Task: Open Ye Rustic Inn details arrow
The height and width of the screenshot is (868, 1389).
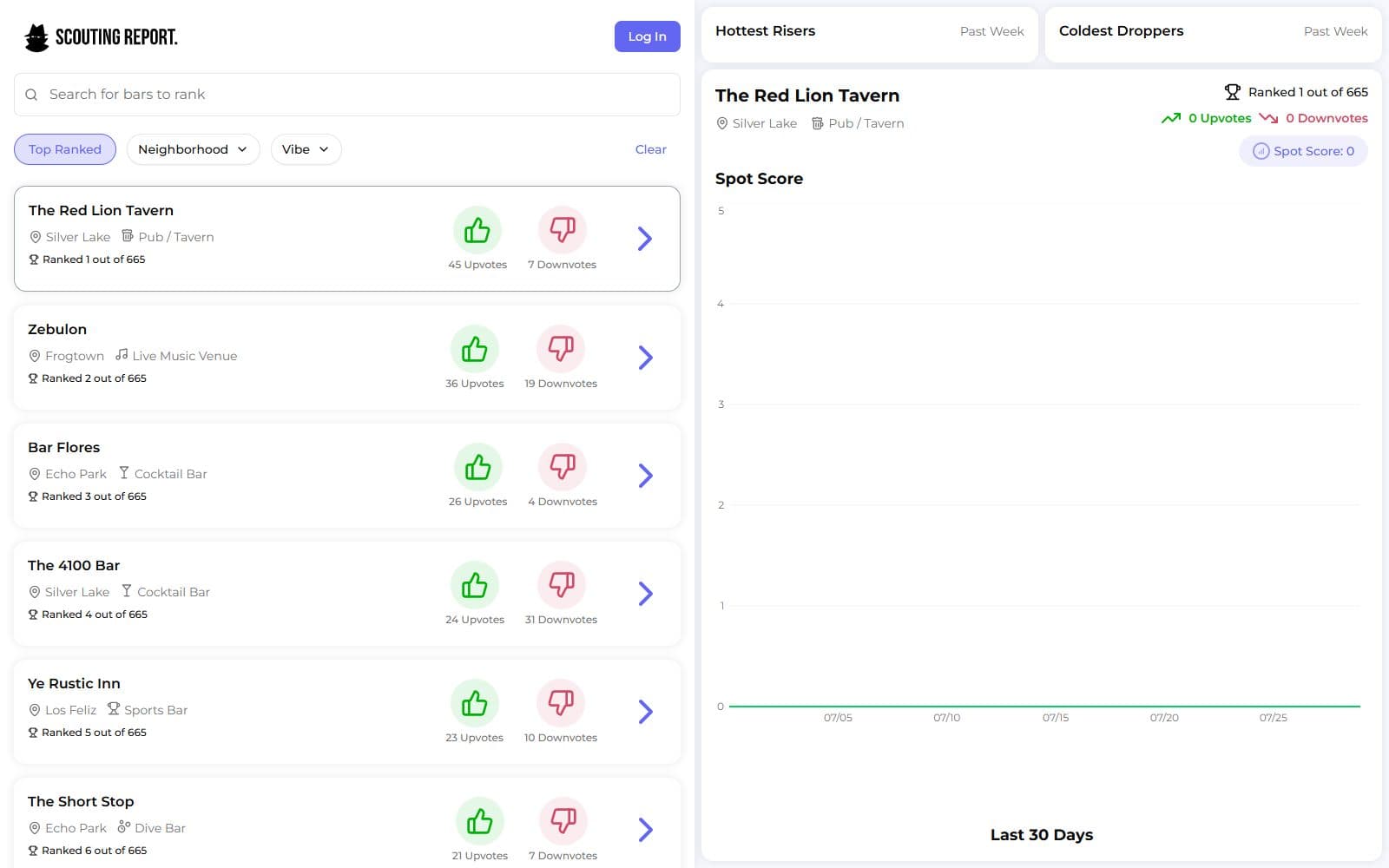Action: [645, 712]
